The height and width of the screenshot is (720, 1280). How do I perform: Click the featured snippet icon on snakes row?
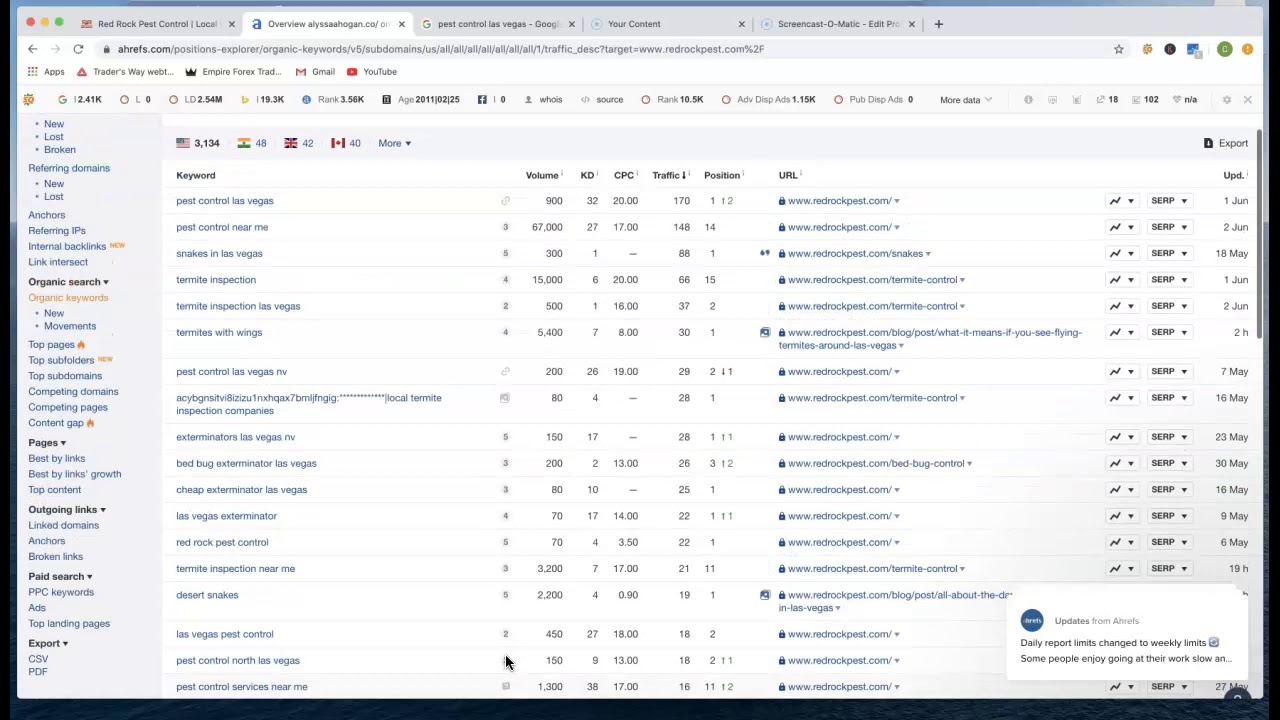click(765, 254)
